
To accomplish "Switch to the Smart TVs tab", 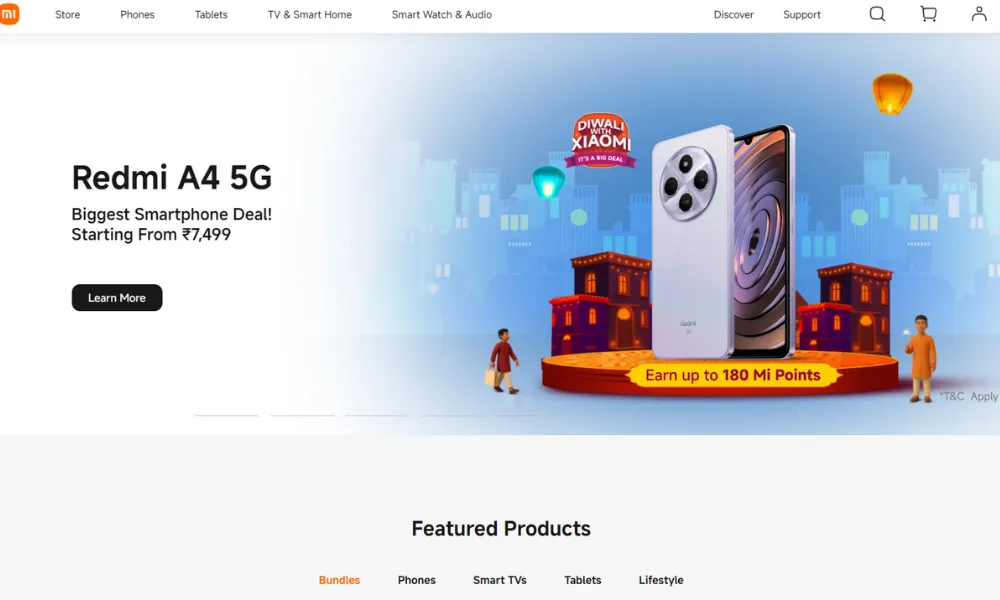I will [x=500, y=580].
